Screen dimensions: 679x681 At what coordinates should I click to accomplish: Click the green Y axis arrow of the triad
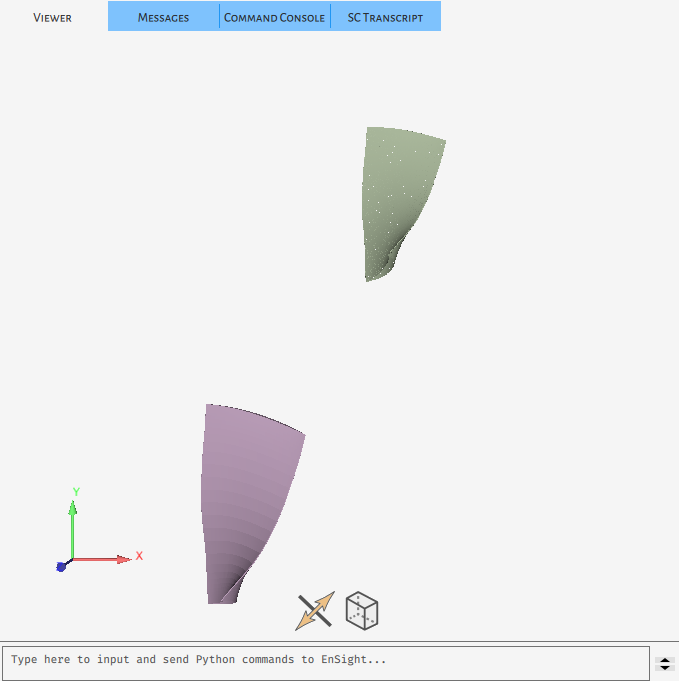(73, 530)
